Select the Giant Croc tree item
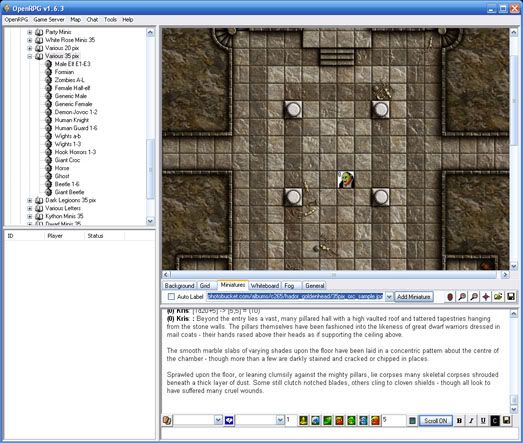This screenshot has width=523, height=443. coord(67,160)
